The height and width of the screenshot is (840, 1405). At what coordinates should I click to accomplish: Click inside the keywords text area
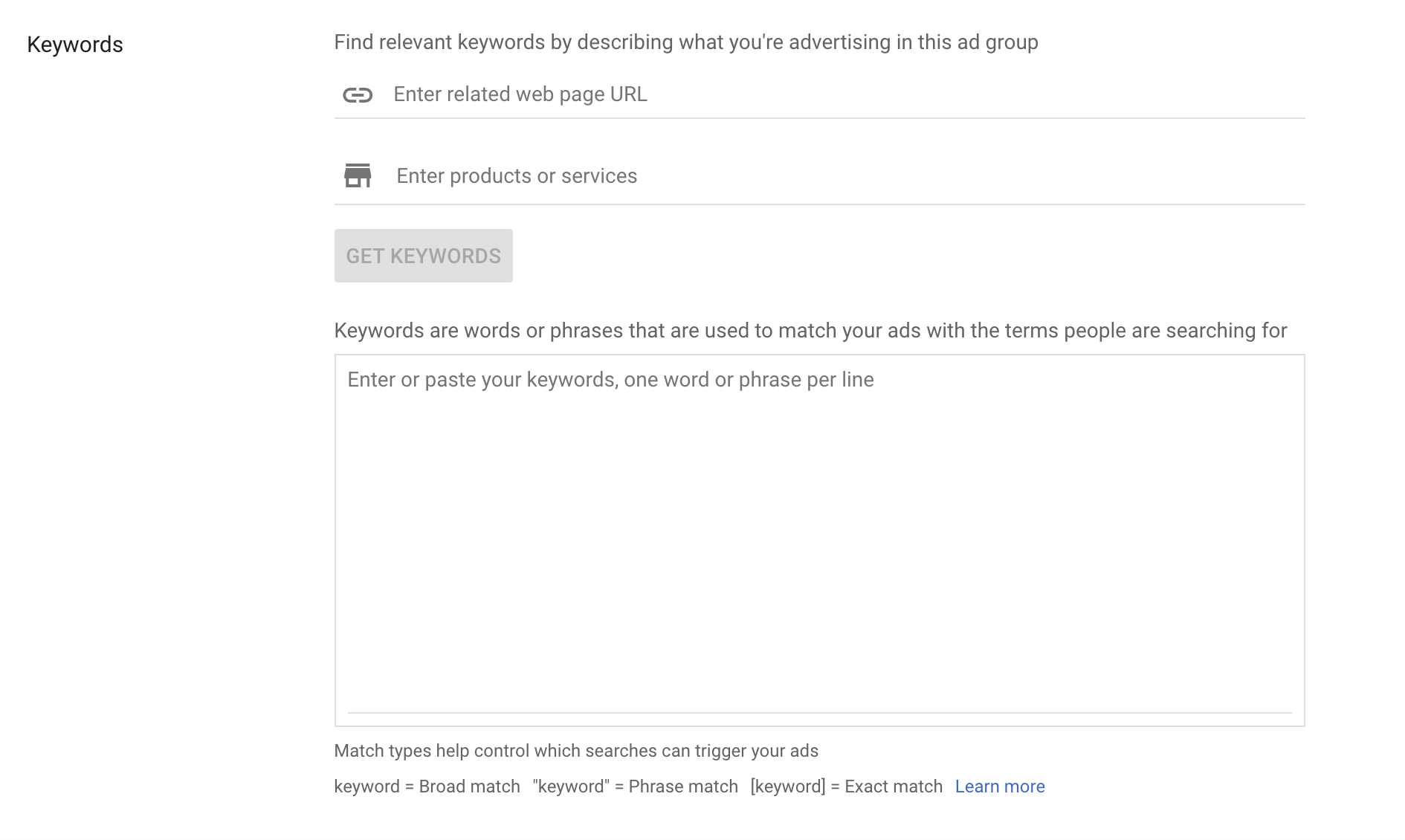(820, 540)
